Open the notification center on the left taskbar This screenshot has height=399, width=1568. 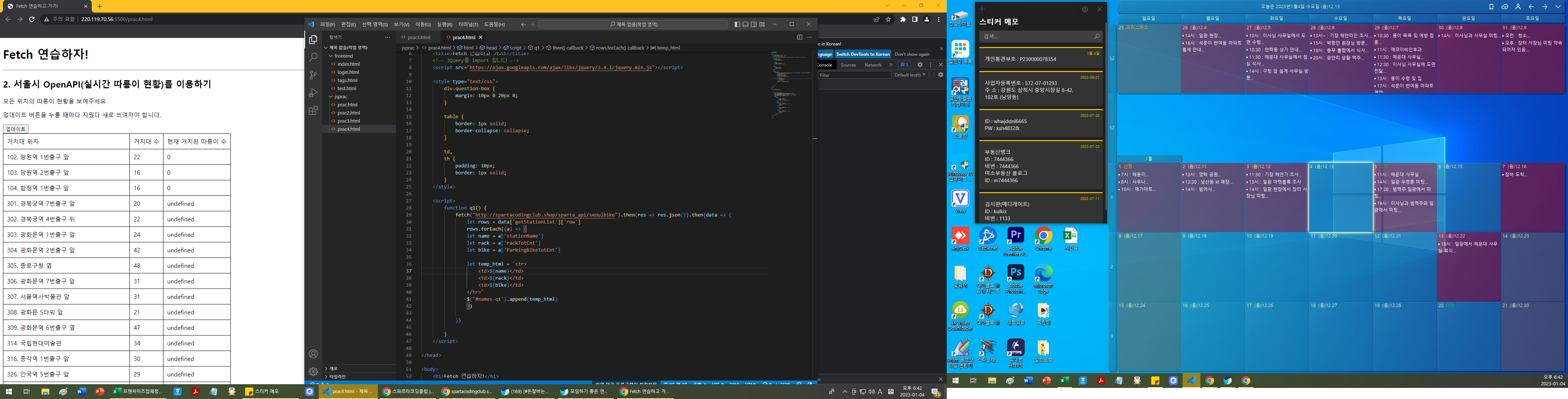coord(936,392)
